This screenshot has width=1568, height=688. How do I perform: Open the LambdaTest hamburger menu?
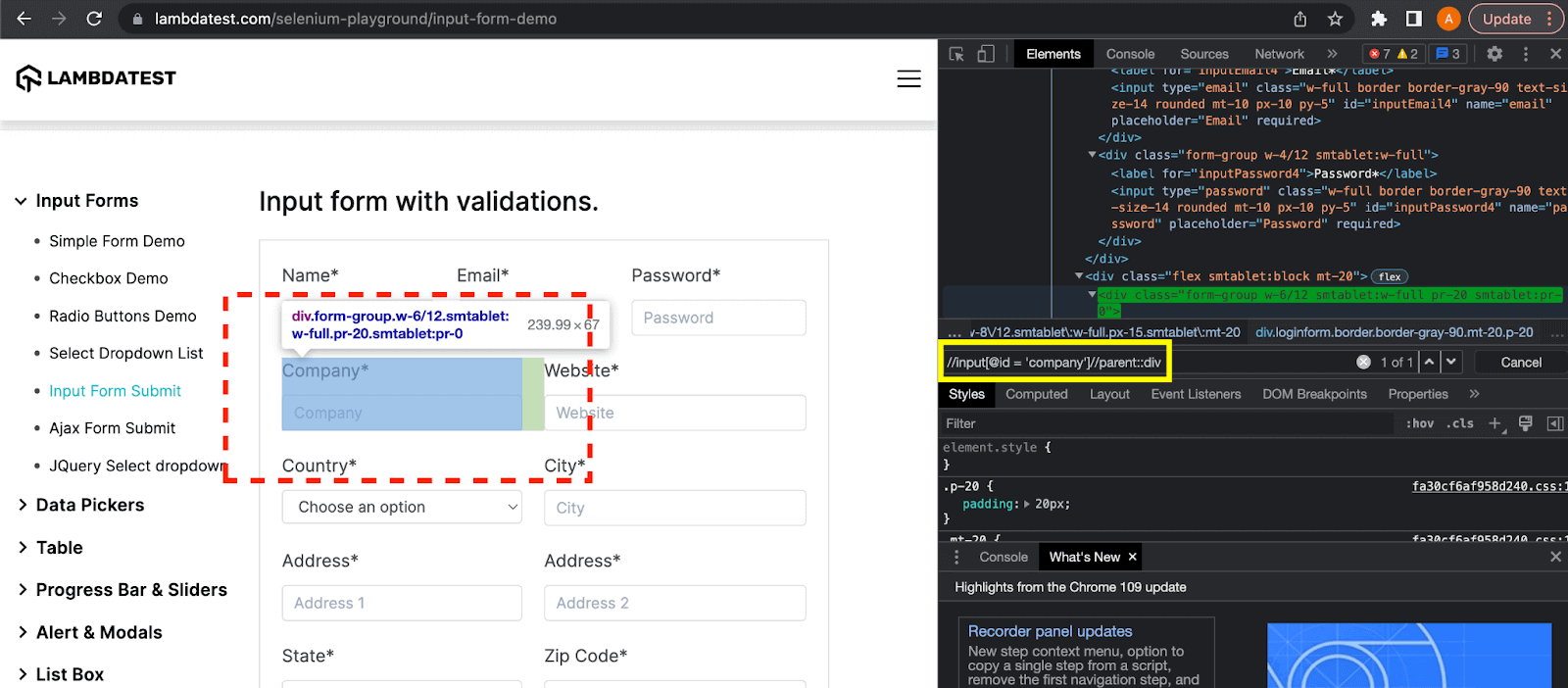coord(908,78)
